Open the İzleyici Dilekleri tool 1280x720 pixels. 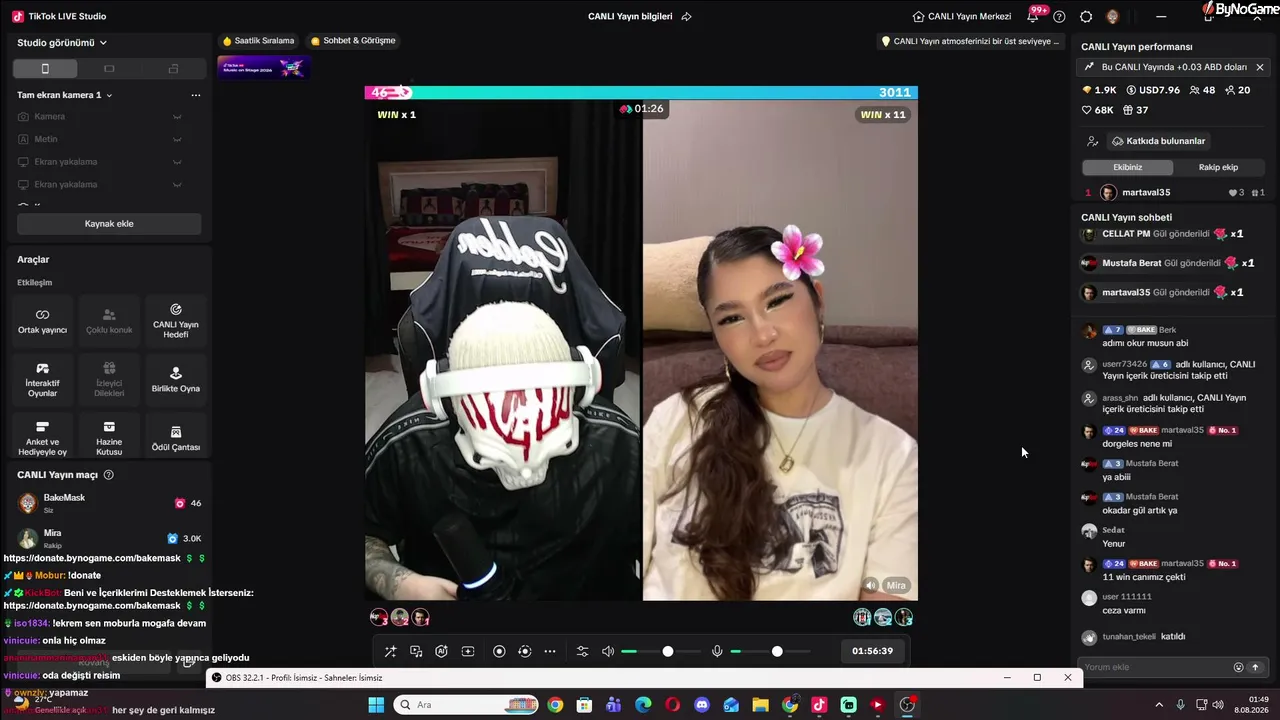(109, 379)
